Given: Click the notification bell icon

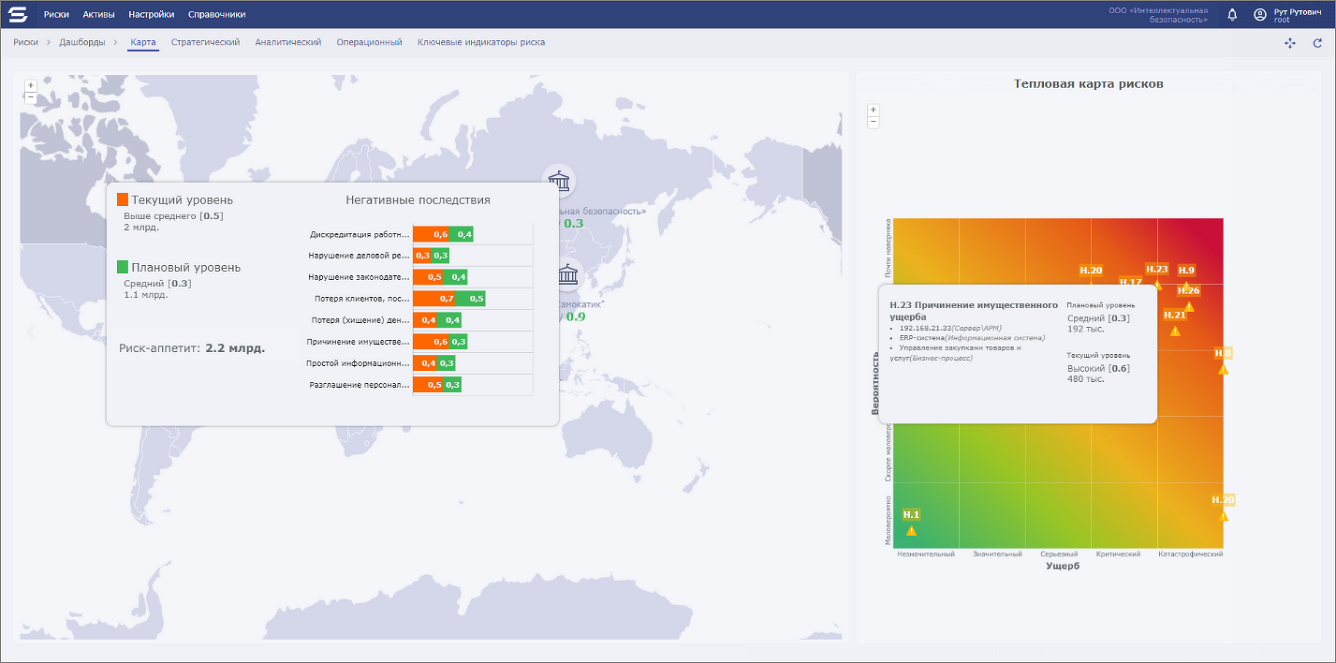Looking at the screenshot, I should [x=1232, y=15].
